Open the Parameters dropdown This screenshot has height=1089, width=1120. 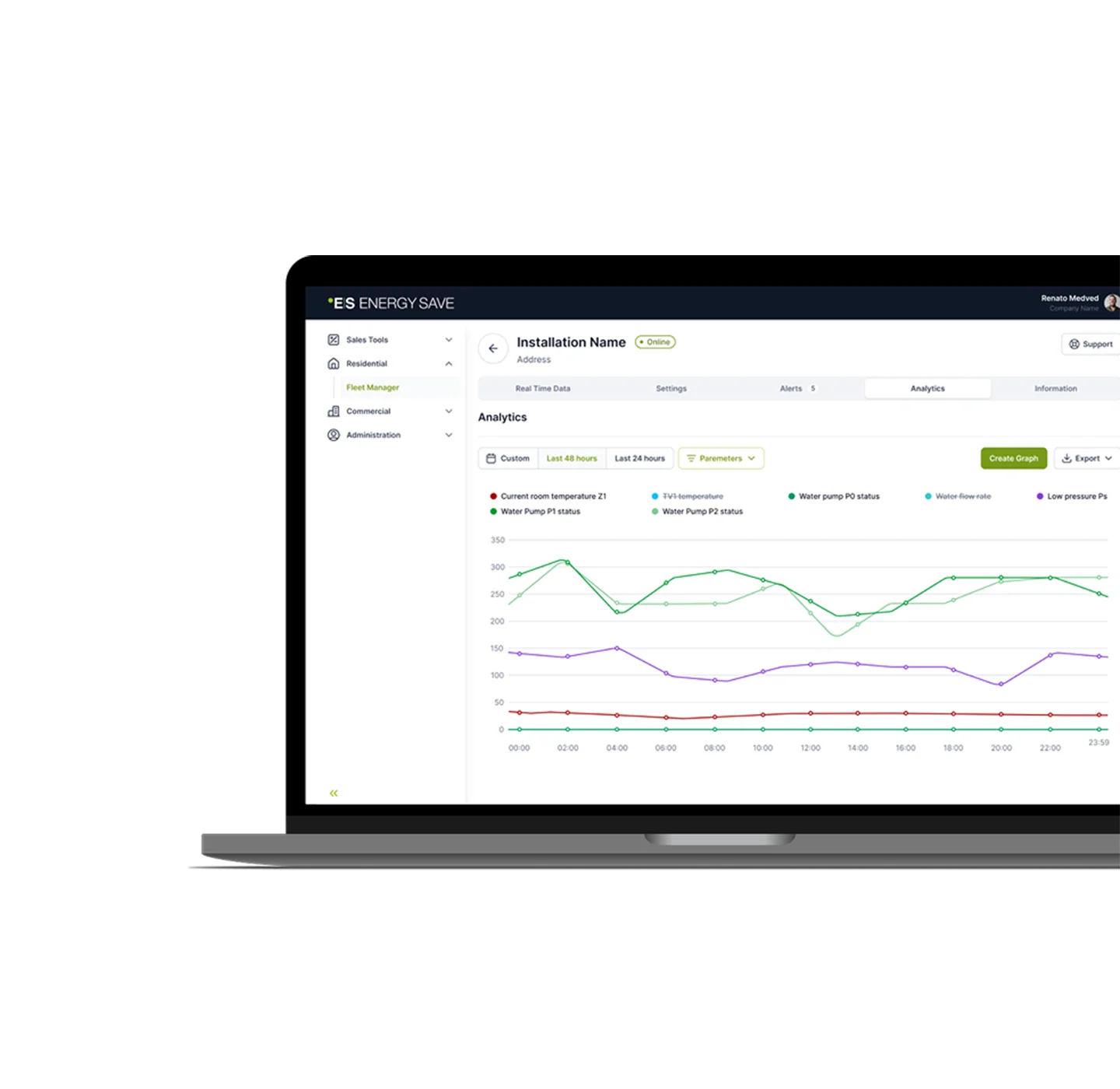pyautogui.click(x=721, y=459)
